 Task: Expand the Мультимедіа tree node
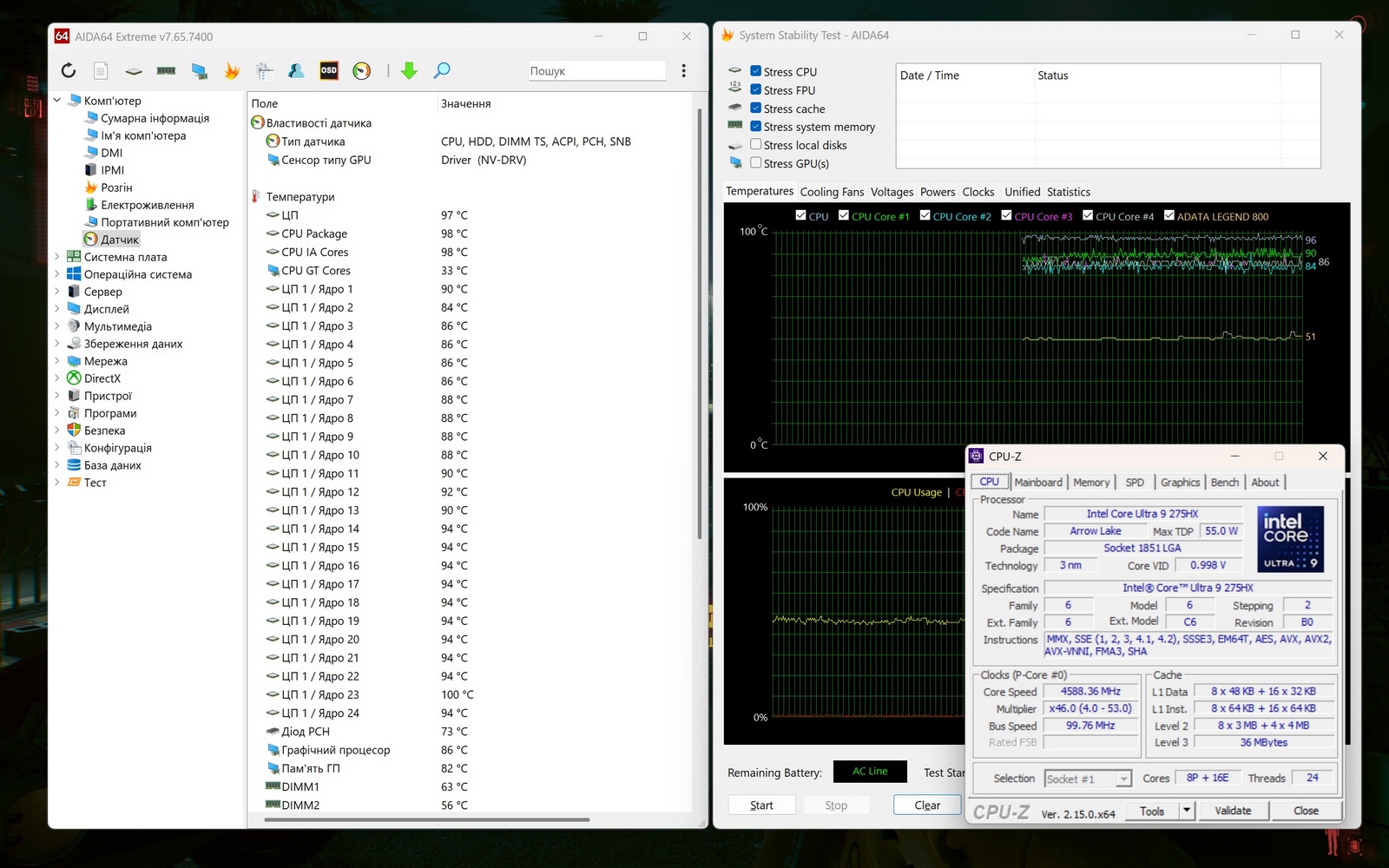click(57, 326)
